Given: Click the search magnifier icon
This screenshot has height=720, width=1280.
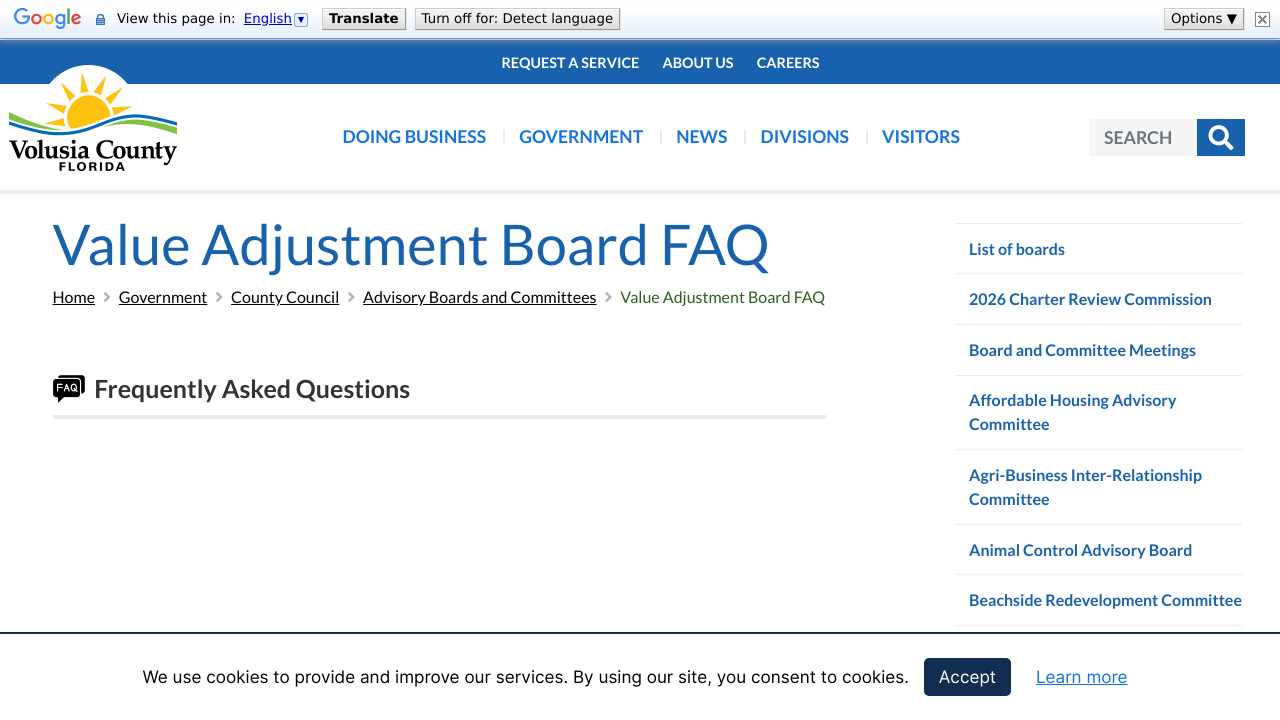Looking at the screenshot, I should tap(1221, 137).
